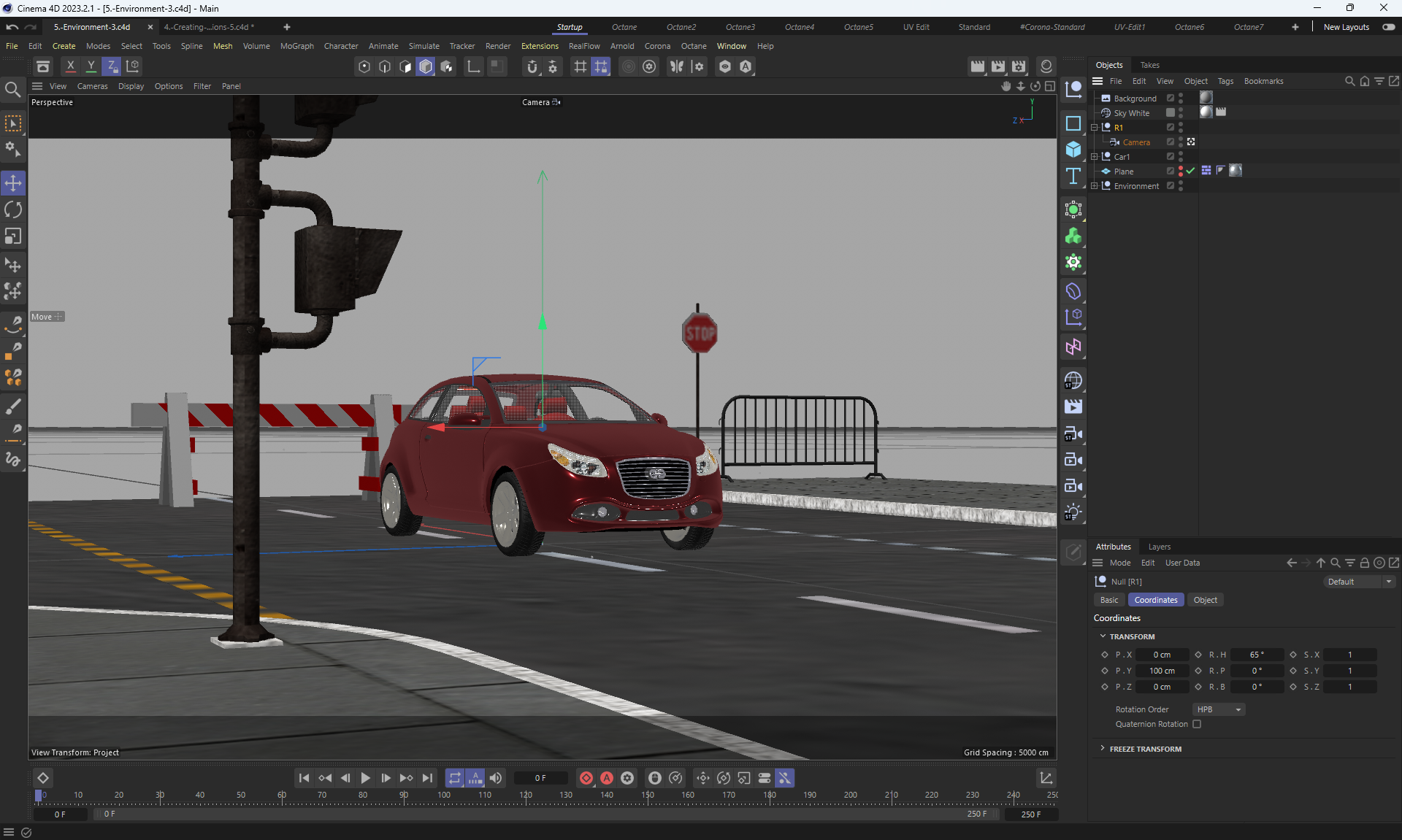Open the Object attributes tab button
Image resolution: width=1402 pixels, height=840 pixels.
(1205, 600)
